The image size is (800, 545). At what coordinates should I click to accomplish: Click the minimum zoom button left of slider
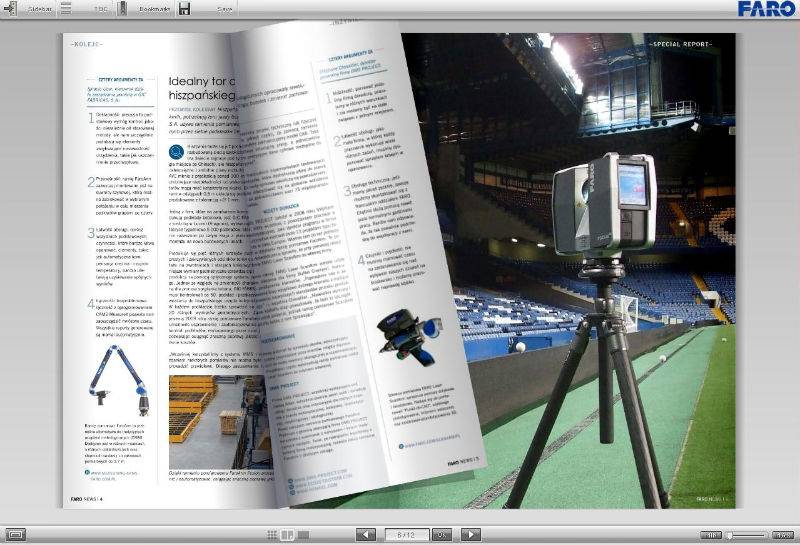pyautogui.click(x=709, y=535)
